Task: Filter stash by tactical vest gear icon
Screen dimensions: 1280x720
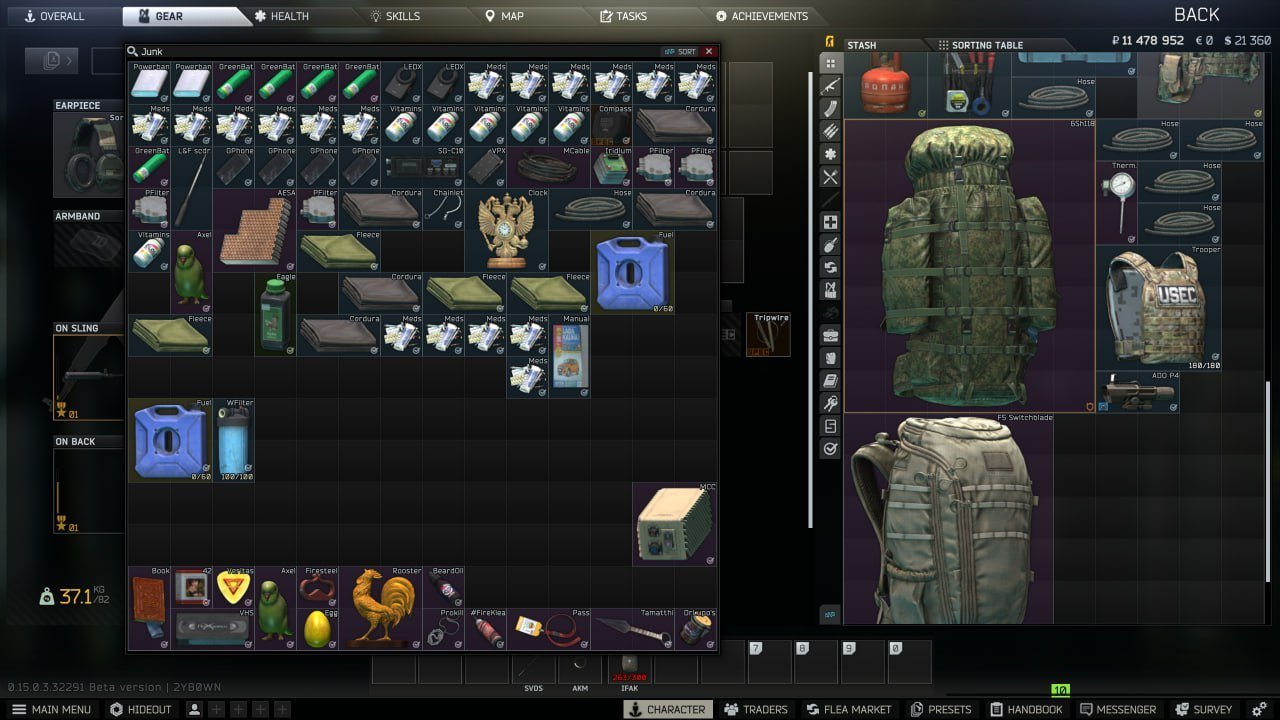Action: 830,290
